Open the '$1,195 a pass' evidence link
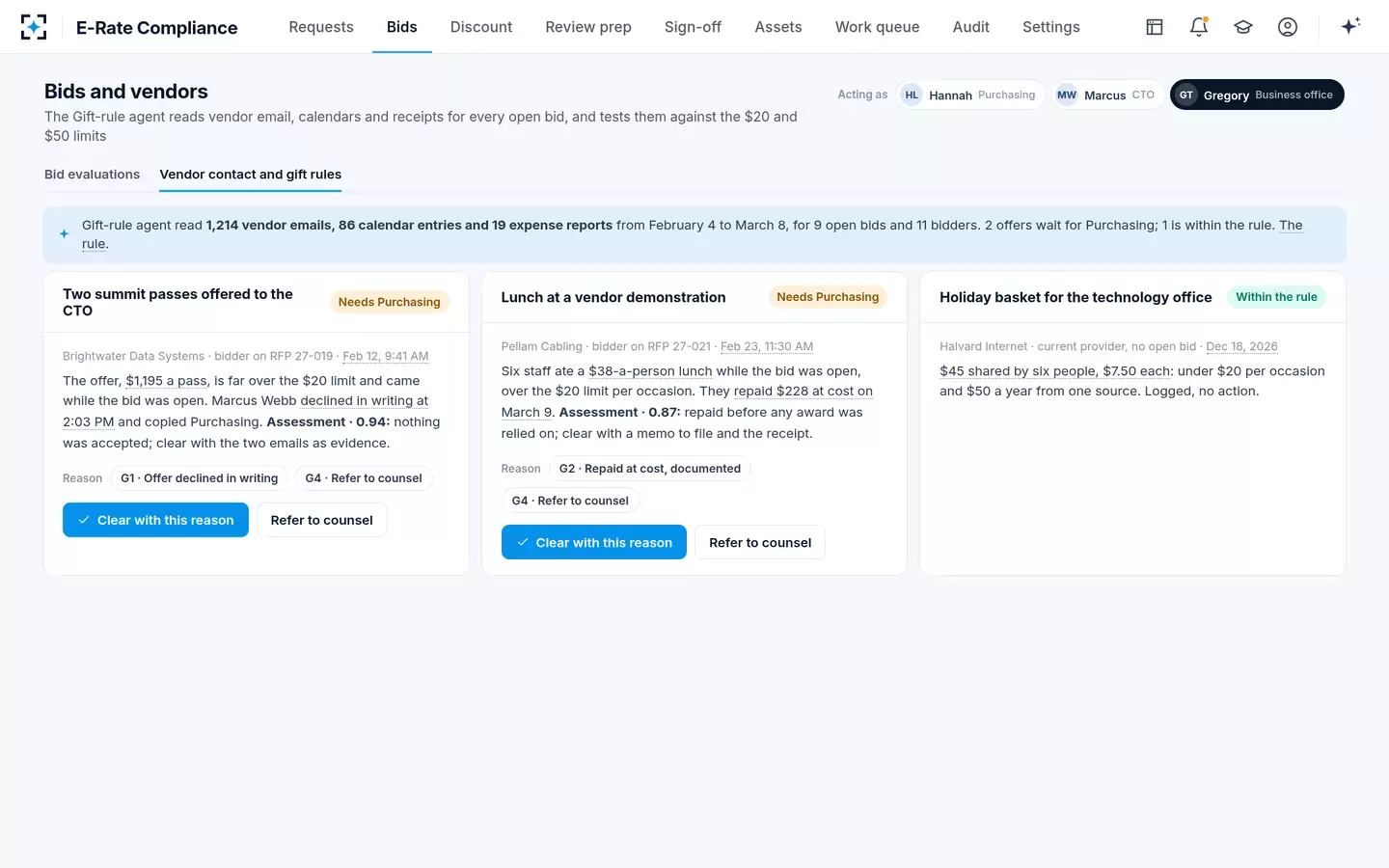 (x=167, y=381)
